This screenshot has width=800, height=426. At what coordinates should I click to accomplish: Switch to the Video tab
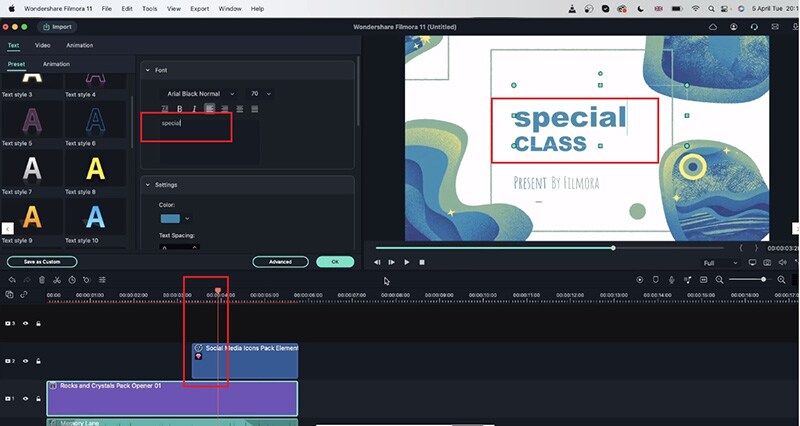pyautogui.click(x=42, y=45)
